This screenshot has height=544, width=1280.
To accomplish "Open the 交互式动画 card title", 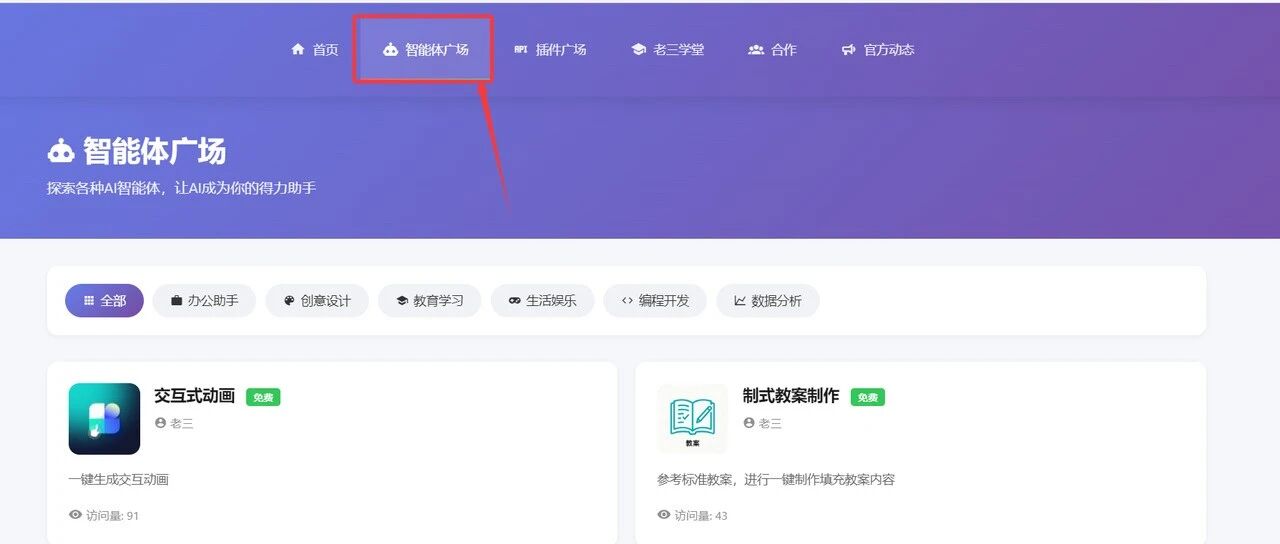I will tap(194, 395).
